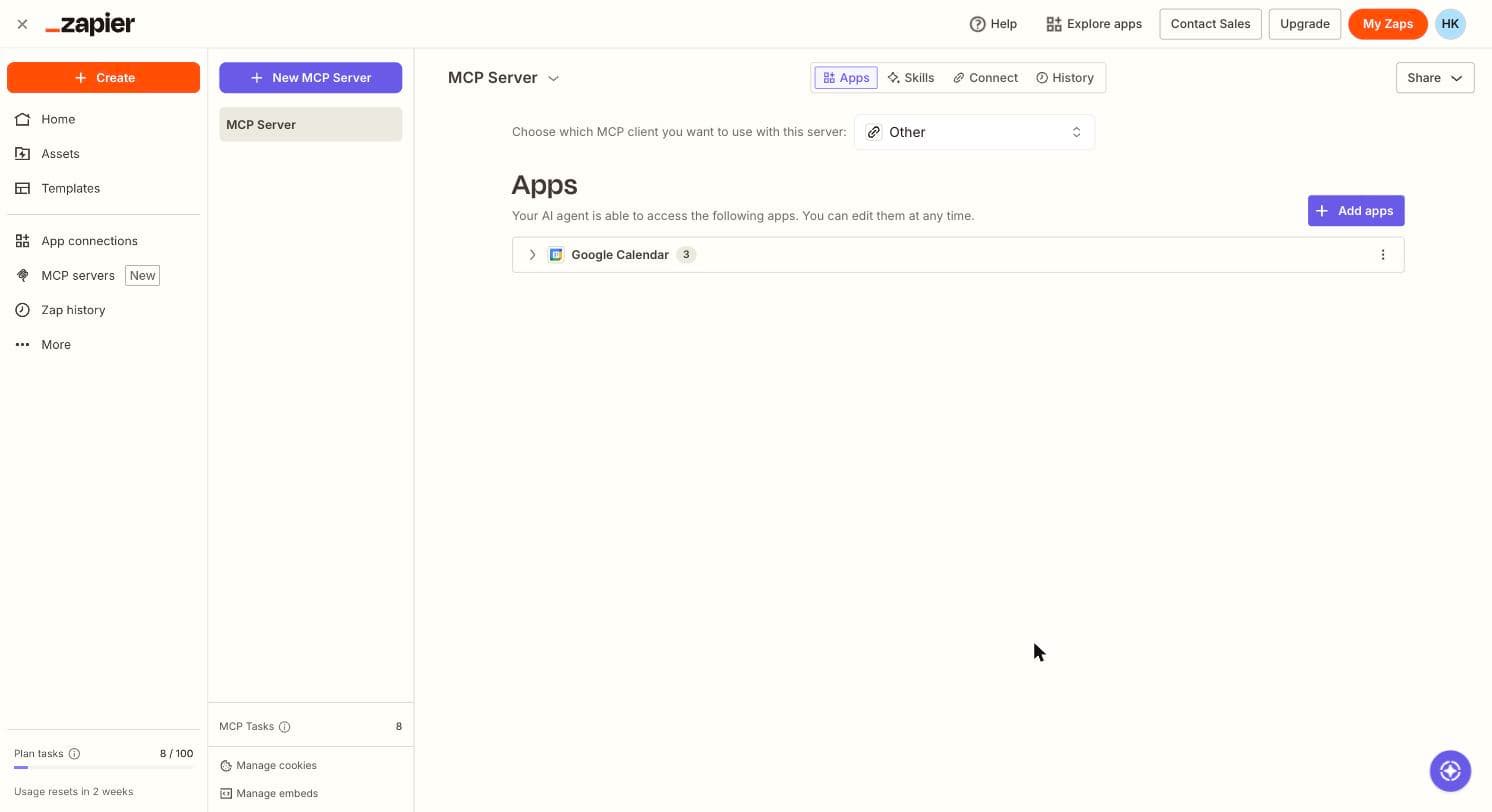Click the orange Create button
This screenshot has height=812, width=1492.
103,78
